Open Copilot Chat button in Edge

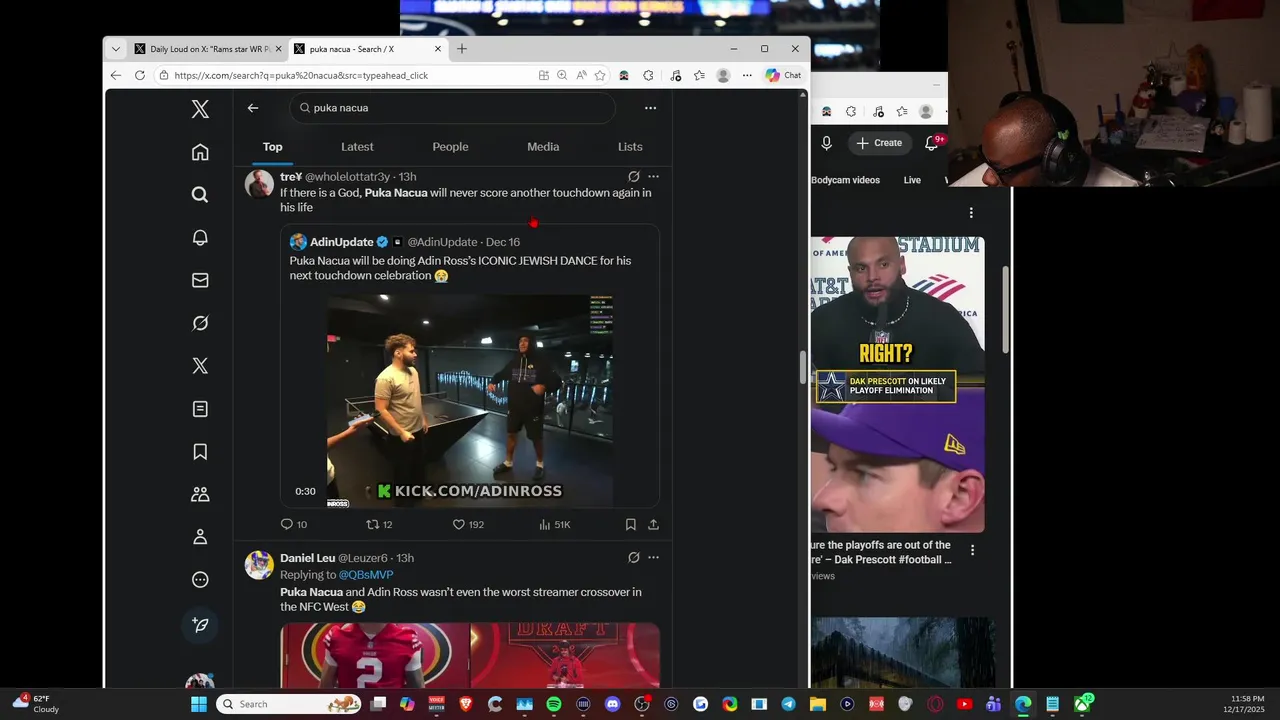coord(783,75)
